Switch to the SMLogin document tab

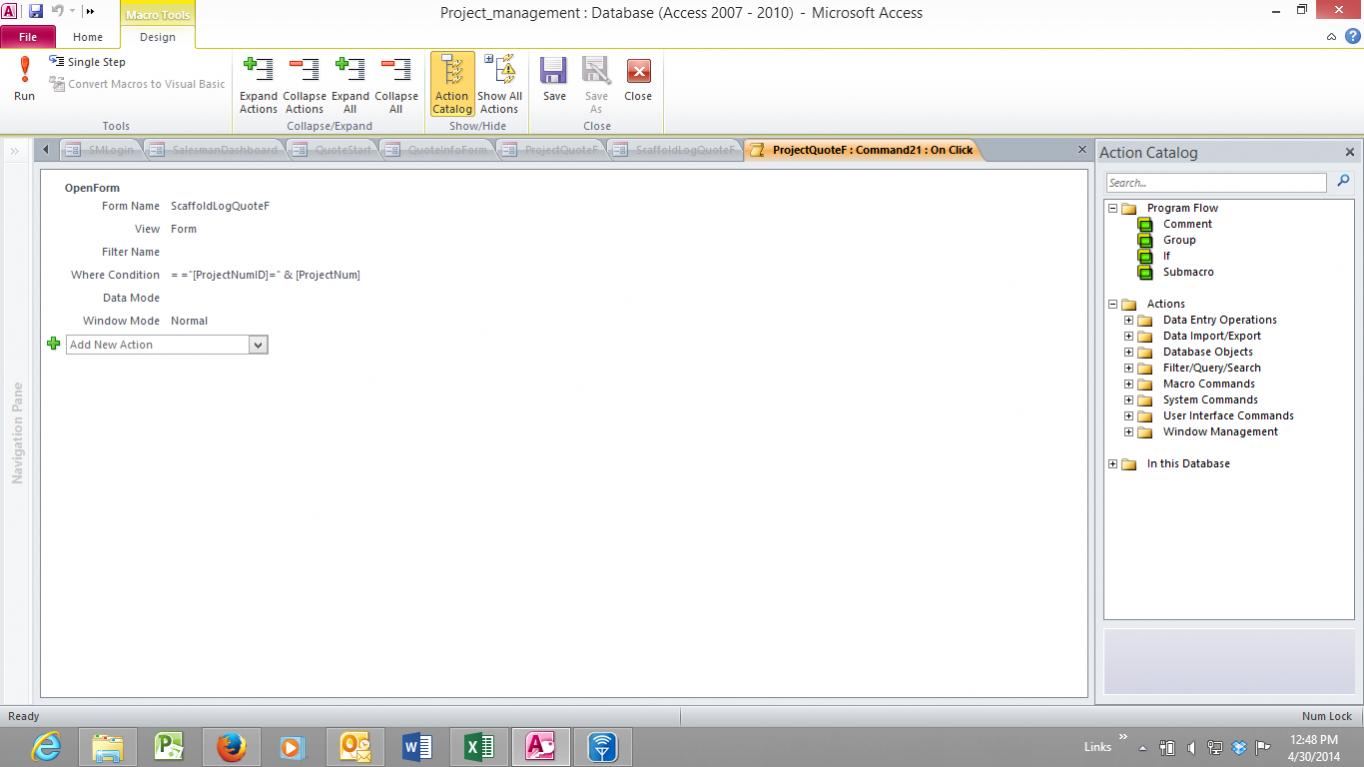click(99, 150)
